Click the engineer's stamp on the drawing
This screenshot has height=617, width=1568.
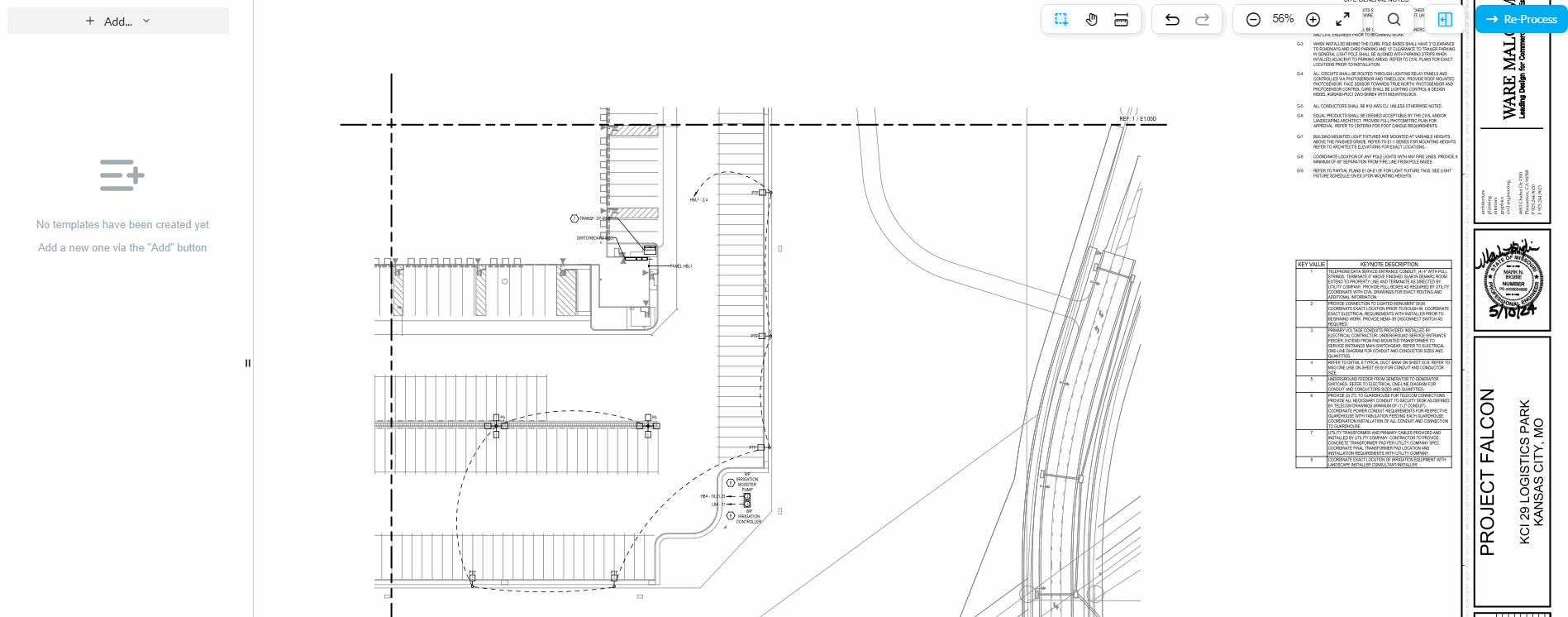click(x=1511, y=280)
